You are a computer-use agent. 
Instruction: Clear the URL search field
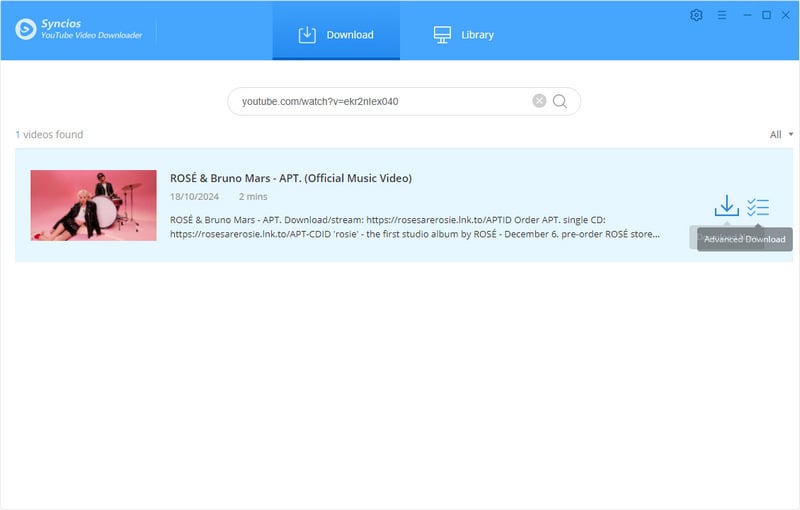coord(539,101)
